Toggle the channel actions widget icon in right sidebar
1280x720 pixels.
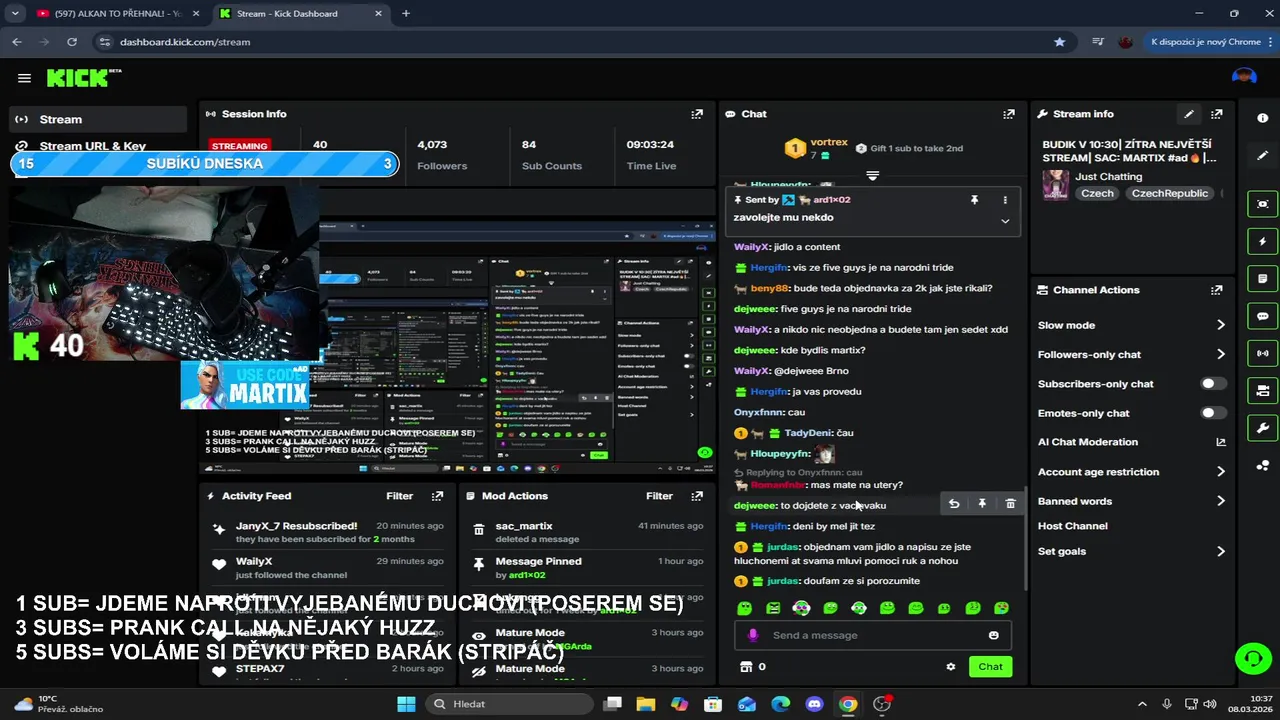[x=1262, y=390]
